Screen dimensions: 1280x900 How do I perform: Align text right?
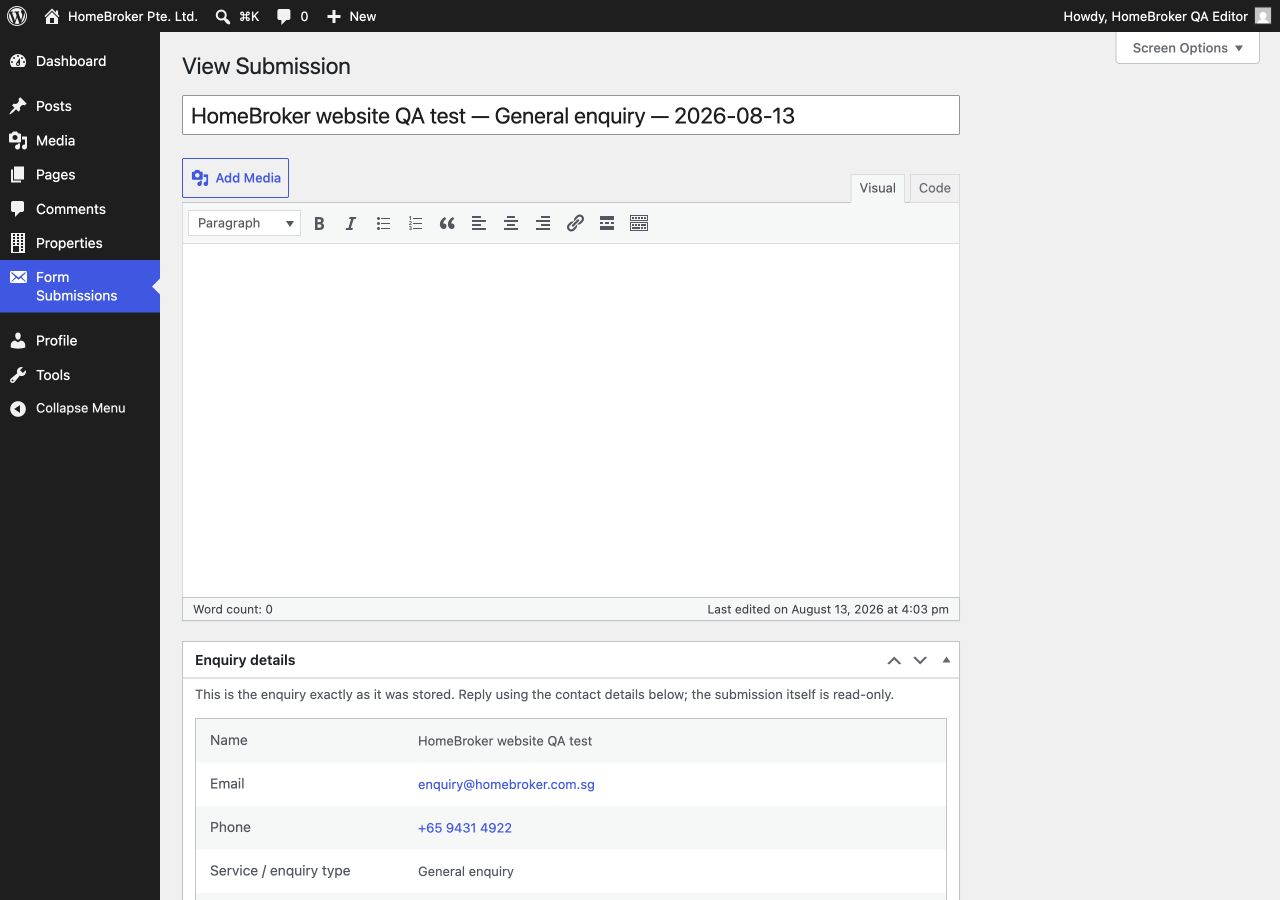click(x=543, y=223)
